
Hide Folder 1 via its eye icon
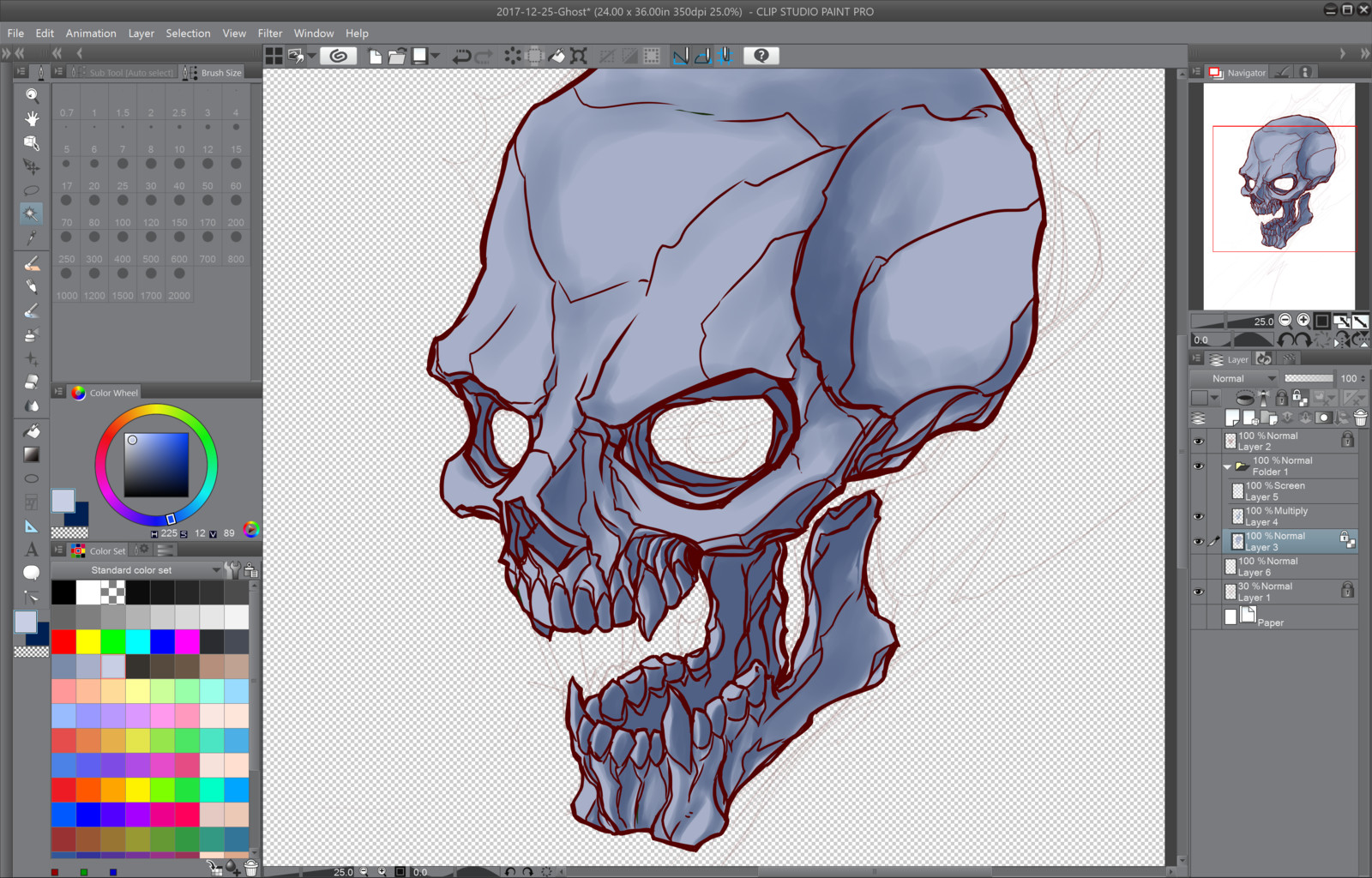1199,466
